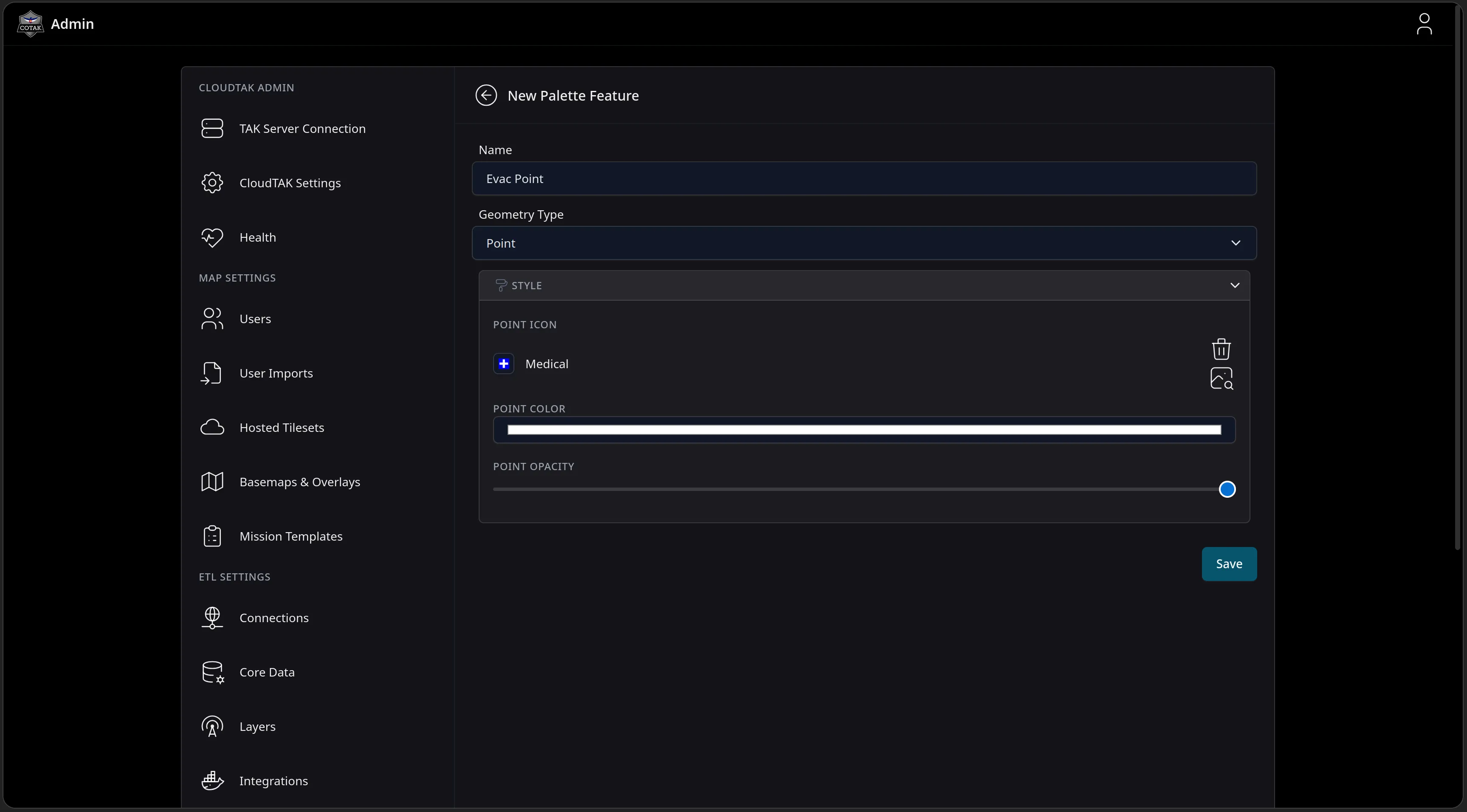Click the Medical icon label

tap(547, 364)
